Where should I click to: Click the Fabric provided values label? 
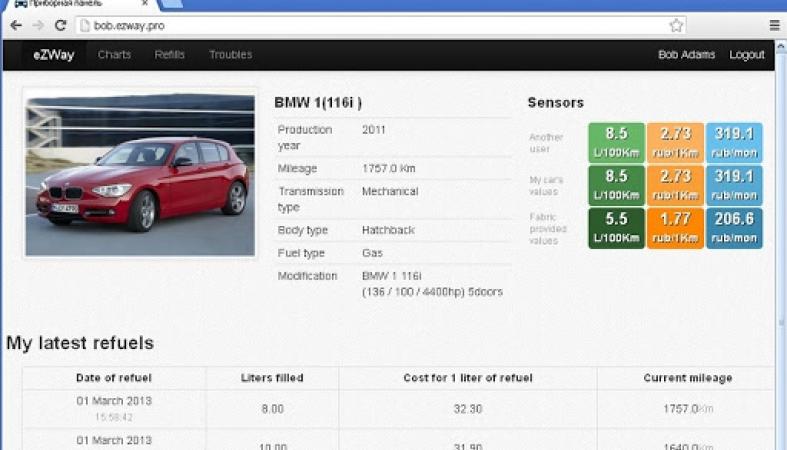[548, 229]
